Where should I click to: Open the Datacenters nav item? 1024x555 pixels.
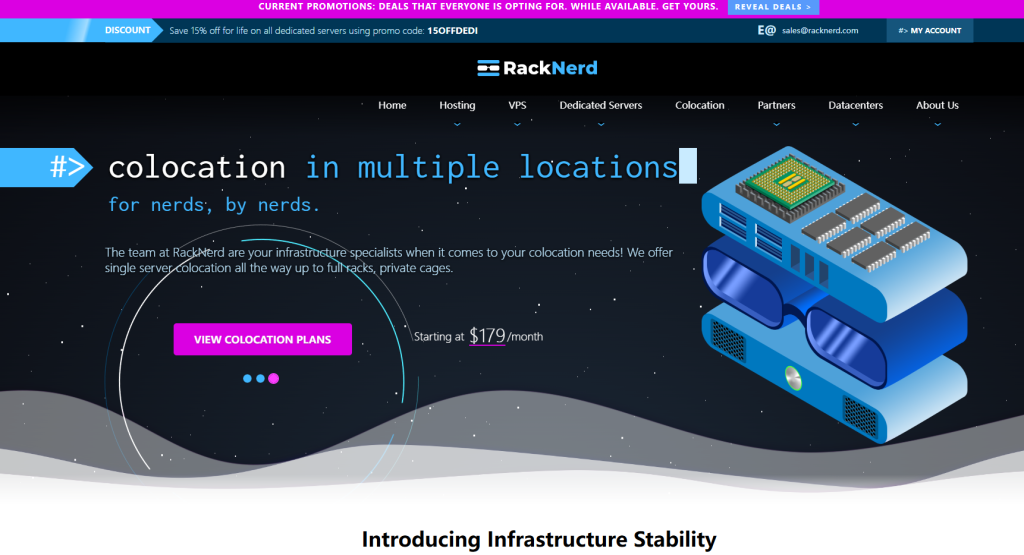click(856, 105)
